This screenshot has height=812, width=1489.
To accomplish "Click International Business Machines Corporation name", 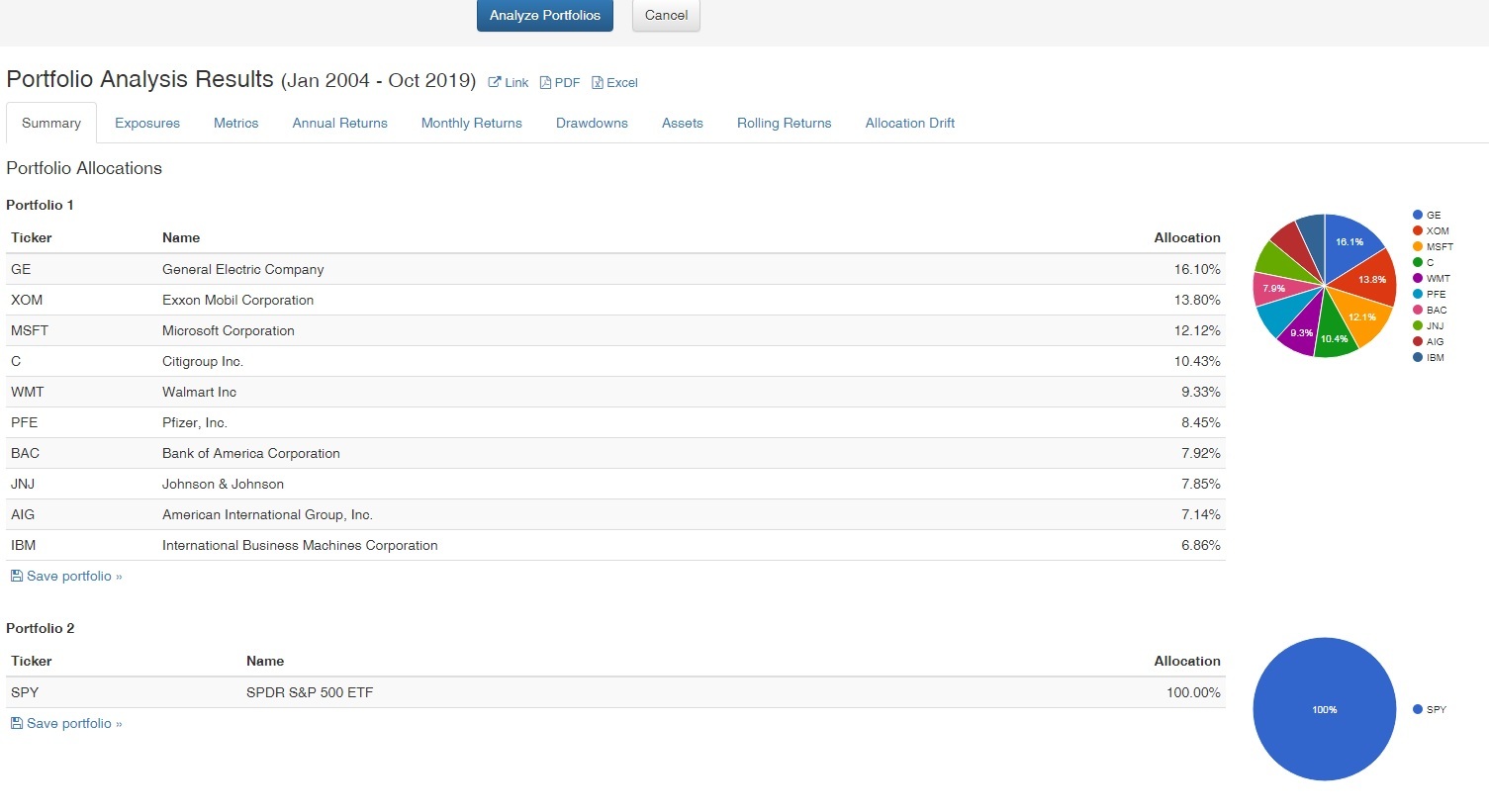I will point(300,545).
